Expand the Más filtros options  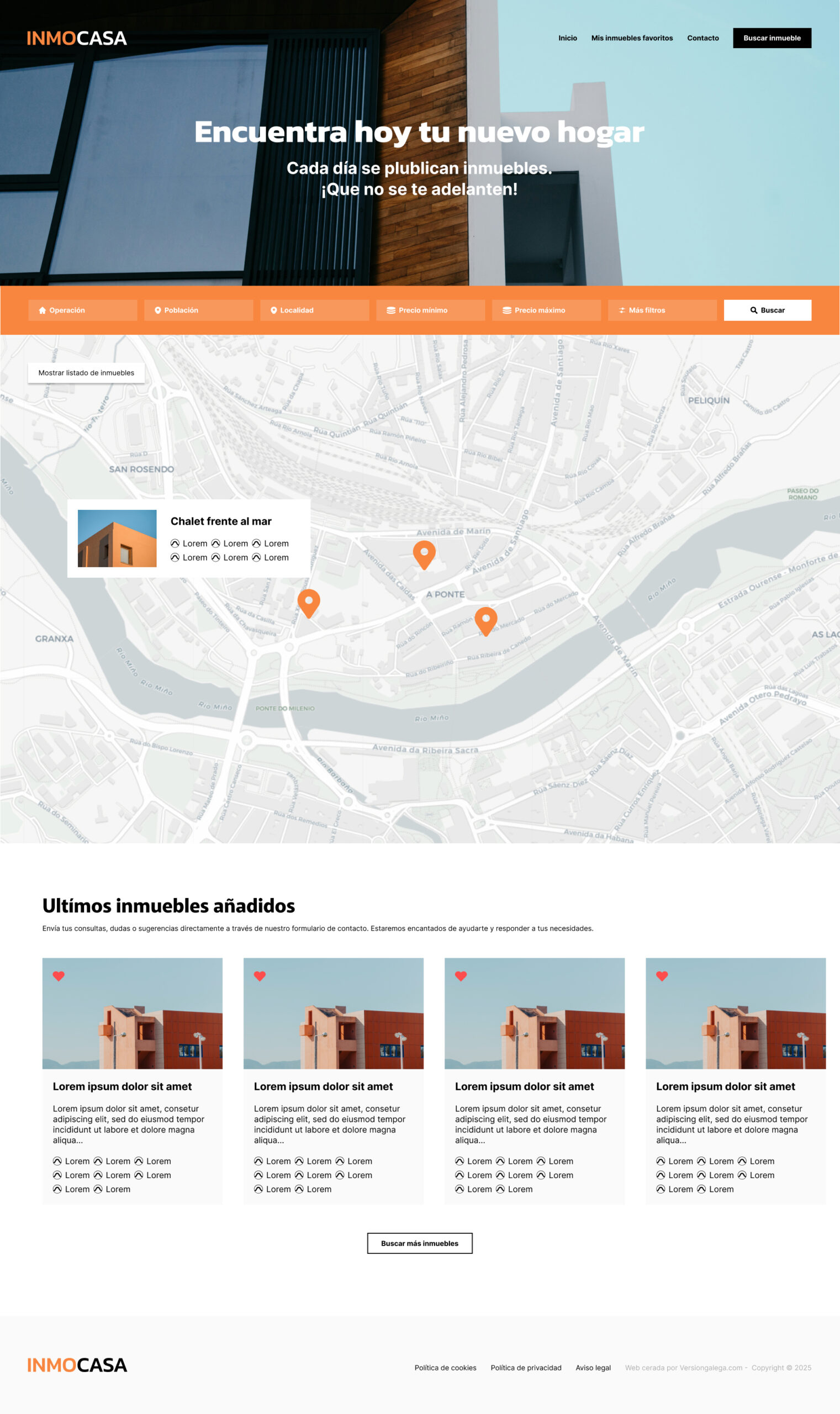[x=662, y=310]
